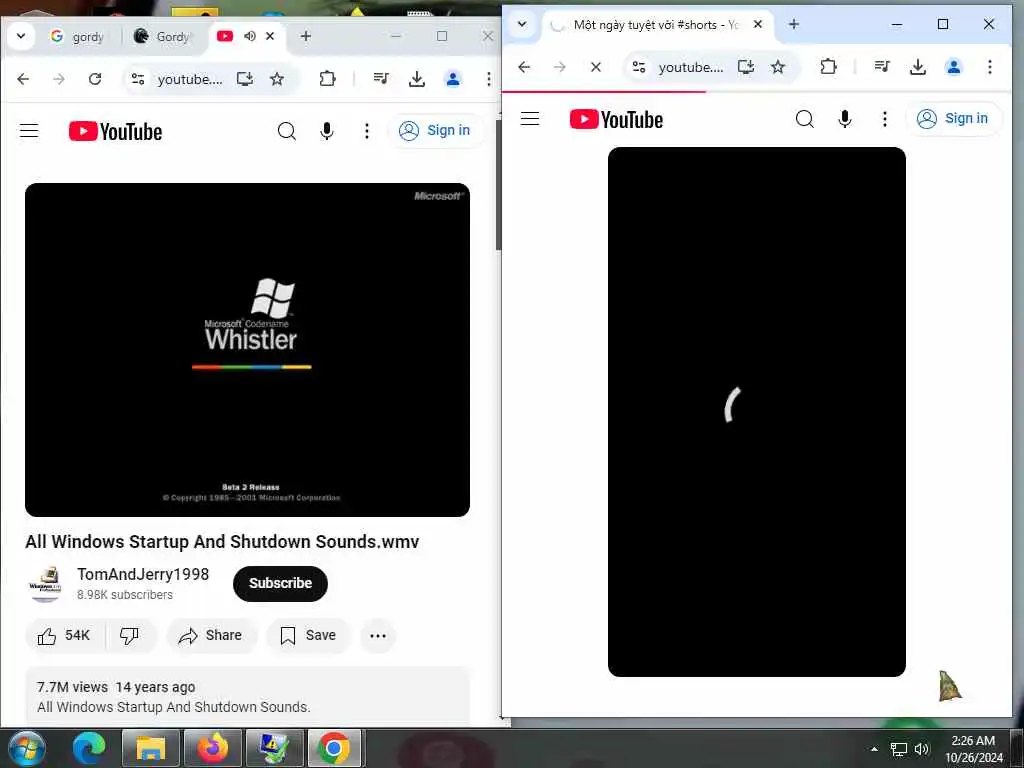This screenshot has width=1024, height=768.
Task: Save the video to a playlist
Action: pyautogui.click(x=308, y=635)
